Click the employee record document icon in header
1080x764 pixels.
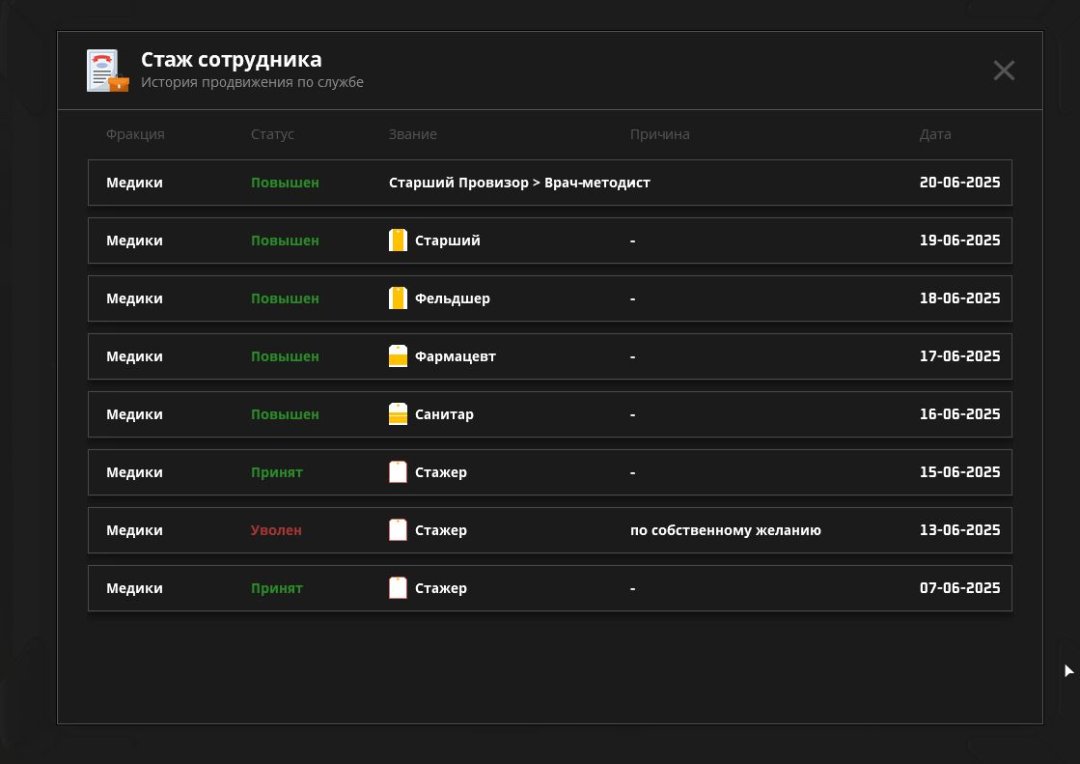pyautogui.click(x=107, y=71)
